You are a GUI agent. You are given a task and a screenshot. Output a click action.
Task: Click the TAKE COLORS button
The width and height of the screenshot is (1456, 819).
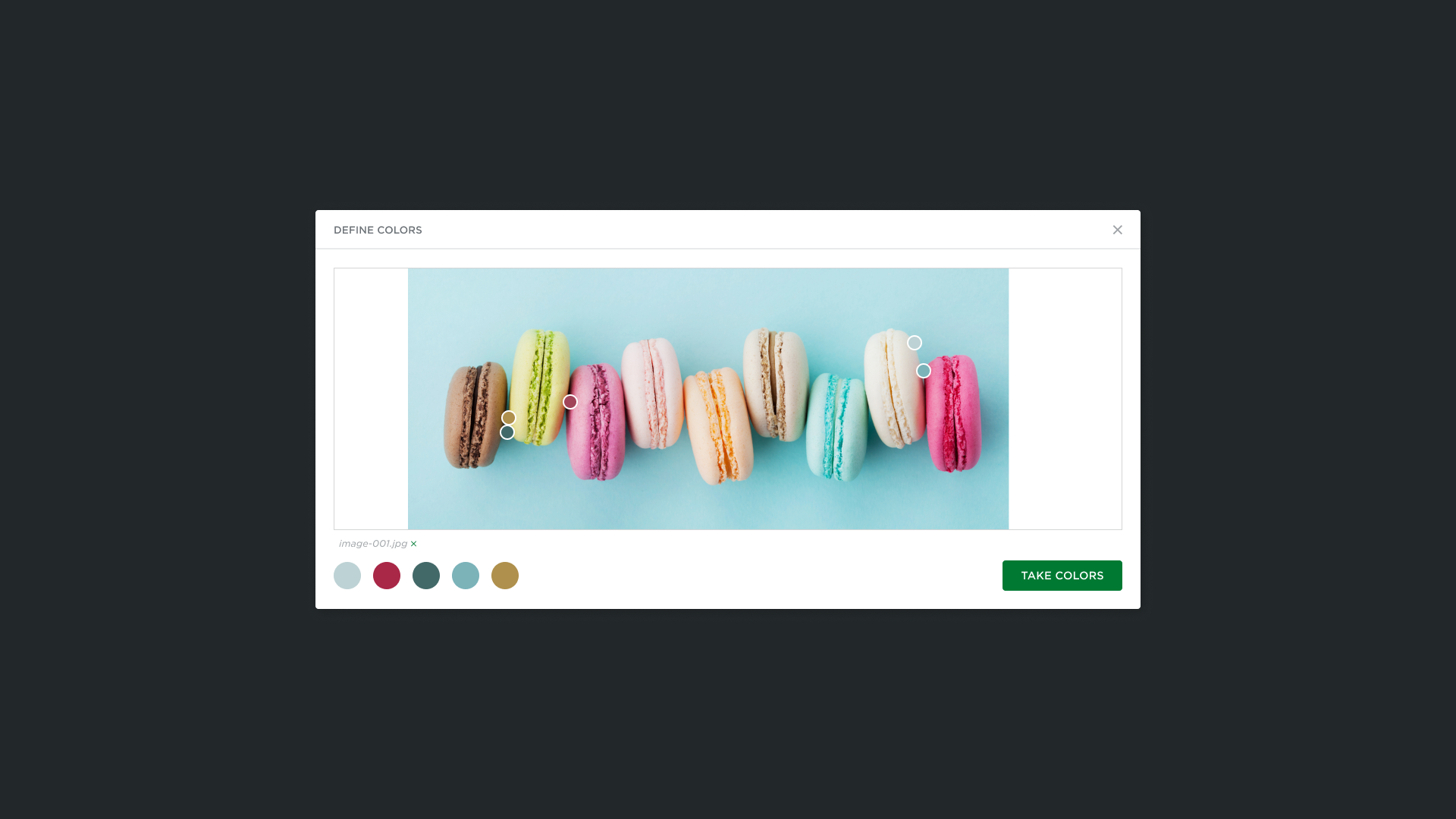(1062, 576)
